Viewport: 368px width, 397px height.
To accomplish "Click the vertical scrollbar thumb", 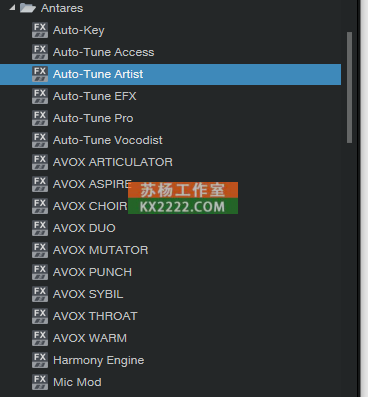I will (349, 88).
